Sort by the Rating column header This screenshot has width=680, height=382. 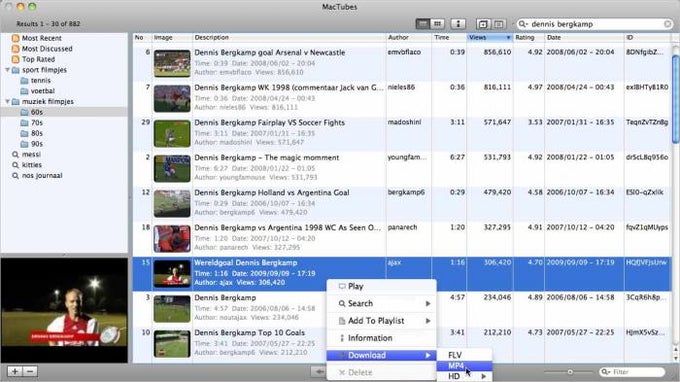pos(529,38)
